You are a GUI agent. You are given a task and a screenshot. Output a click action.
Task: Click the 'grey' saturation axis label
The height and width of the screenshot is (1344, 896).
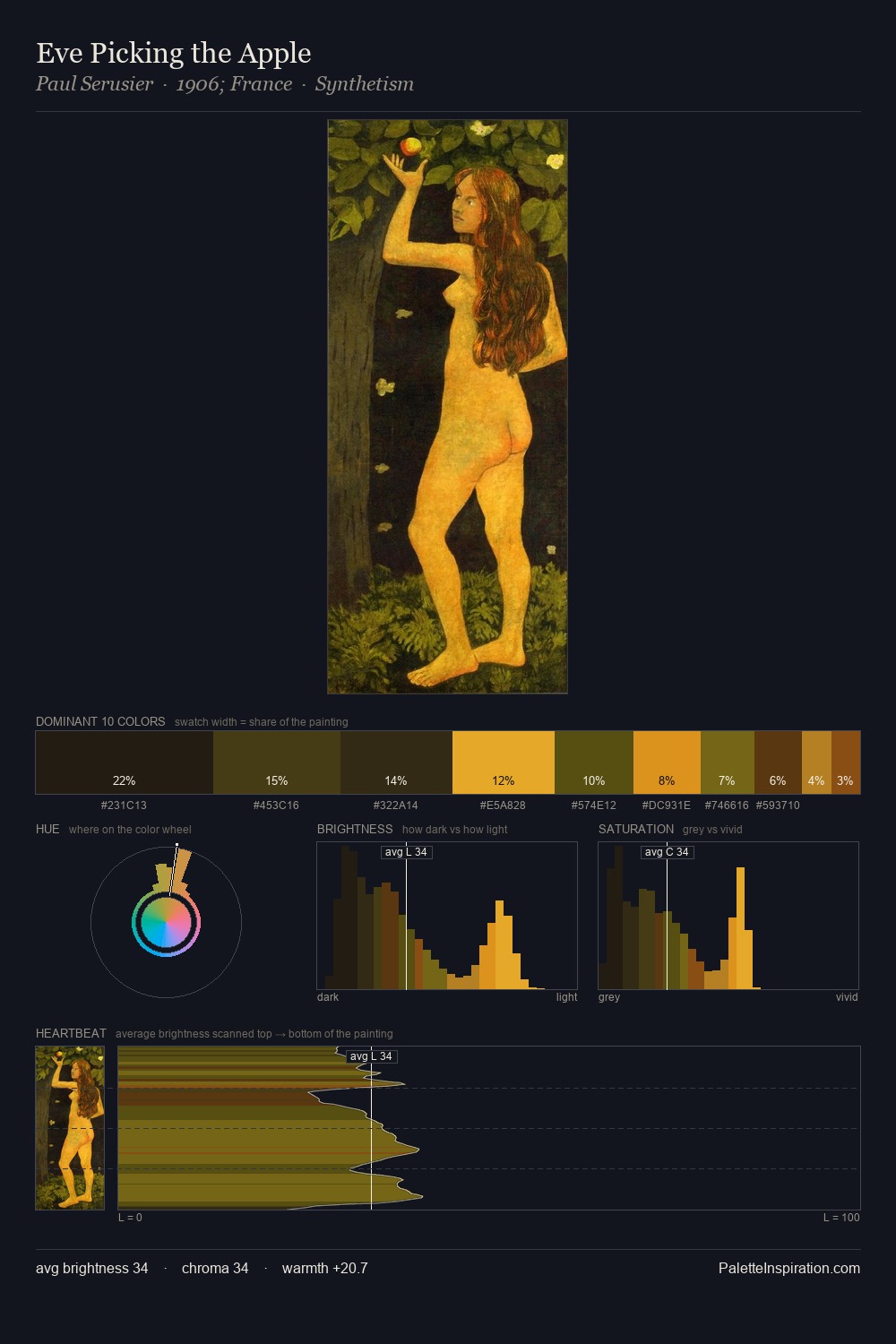pyautogui.click(x=609, y=996)
